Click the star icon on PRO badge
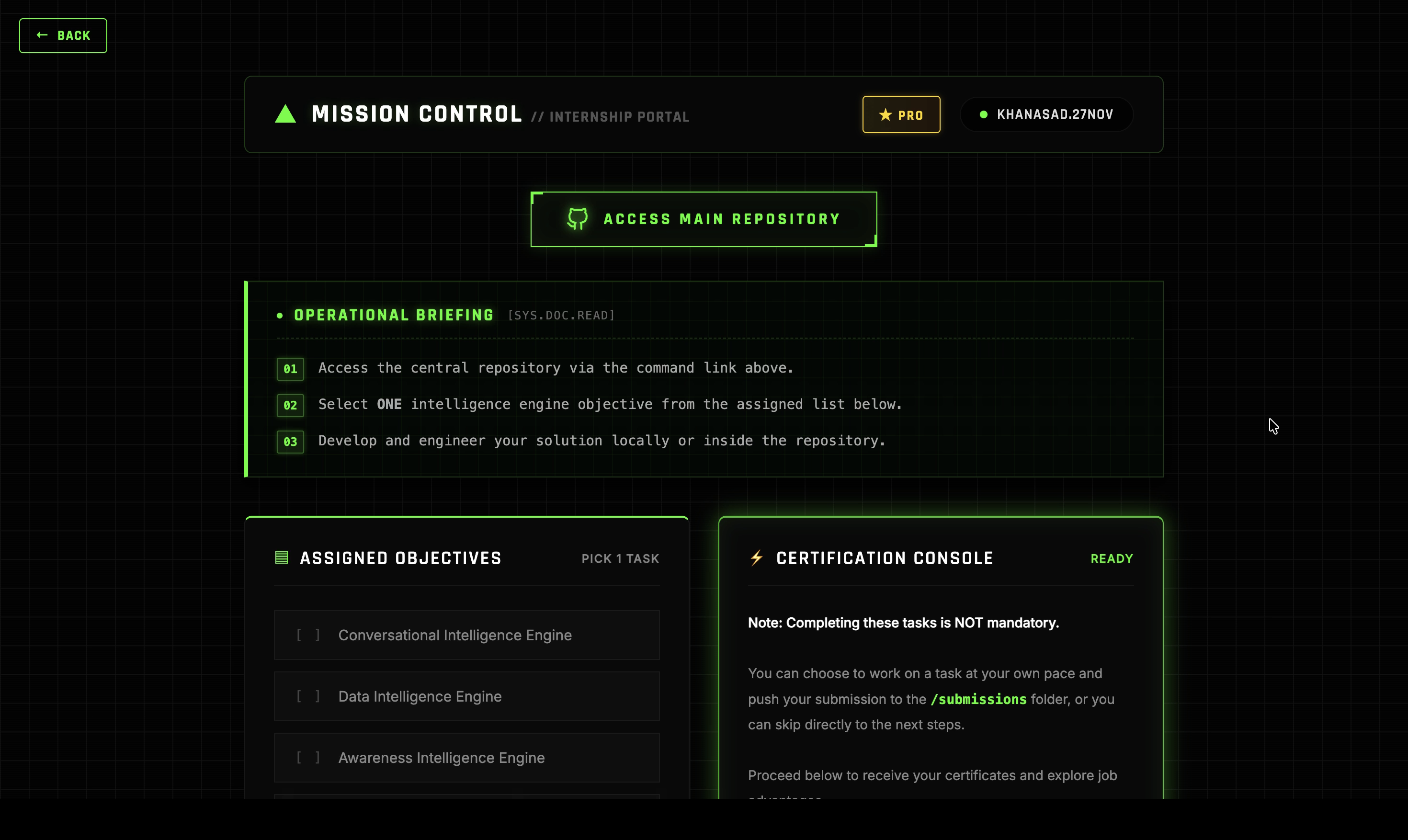 pyautogui.click(x=885, y=115)
